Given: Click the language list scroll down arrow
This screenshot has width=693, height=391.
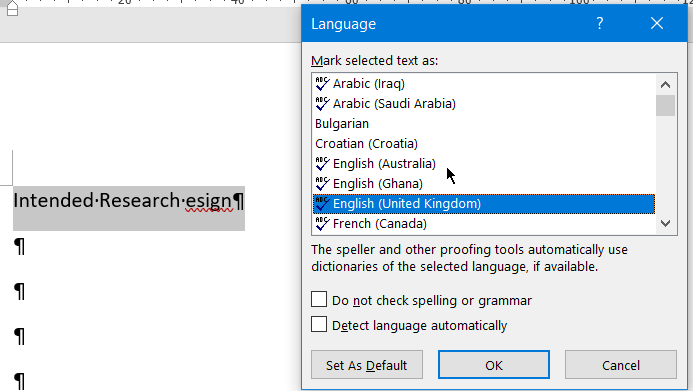Looking at the screenshot, I should click(665, 224).
